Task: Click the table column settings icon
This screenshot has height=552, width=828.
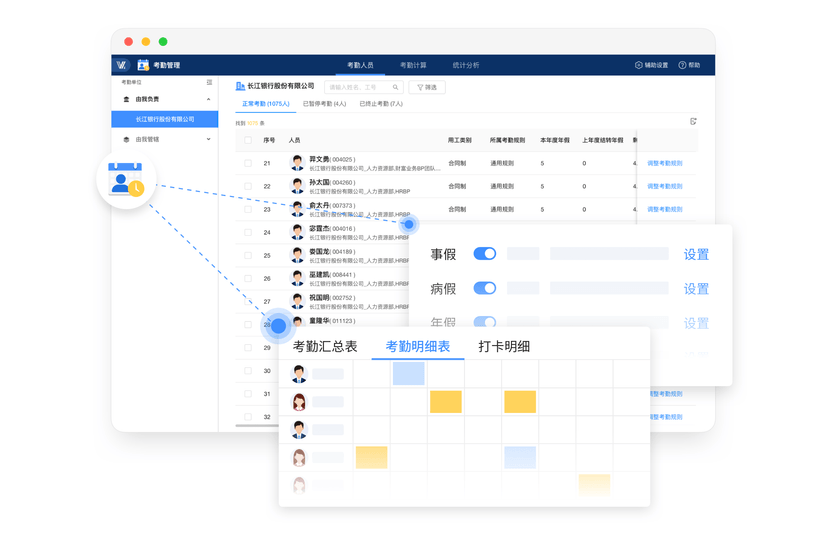Action: [x=693, y=121]
